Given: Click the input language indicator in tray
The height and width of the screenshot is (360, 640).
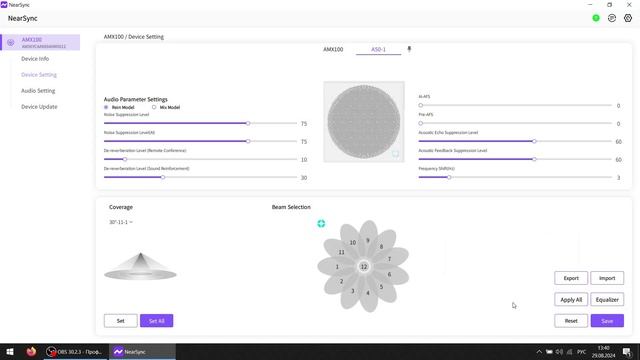Looking at the screenshot, I should pos(582,352).
